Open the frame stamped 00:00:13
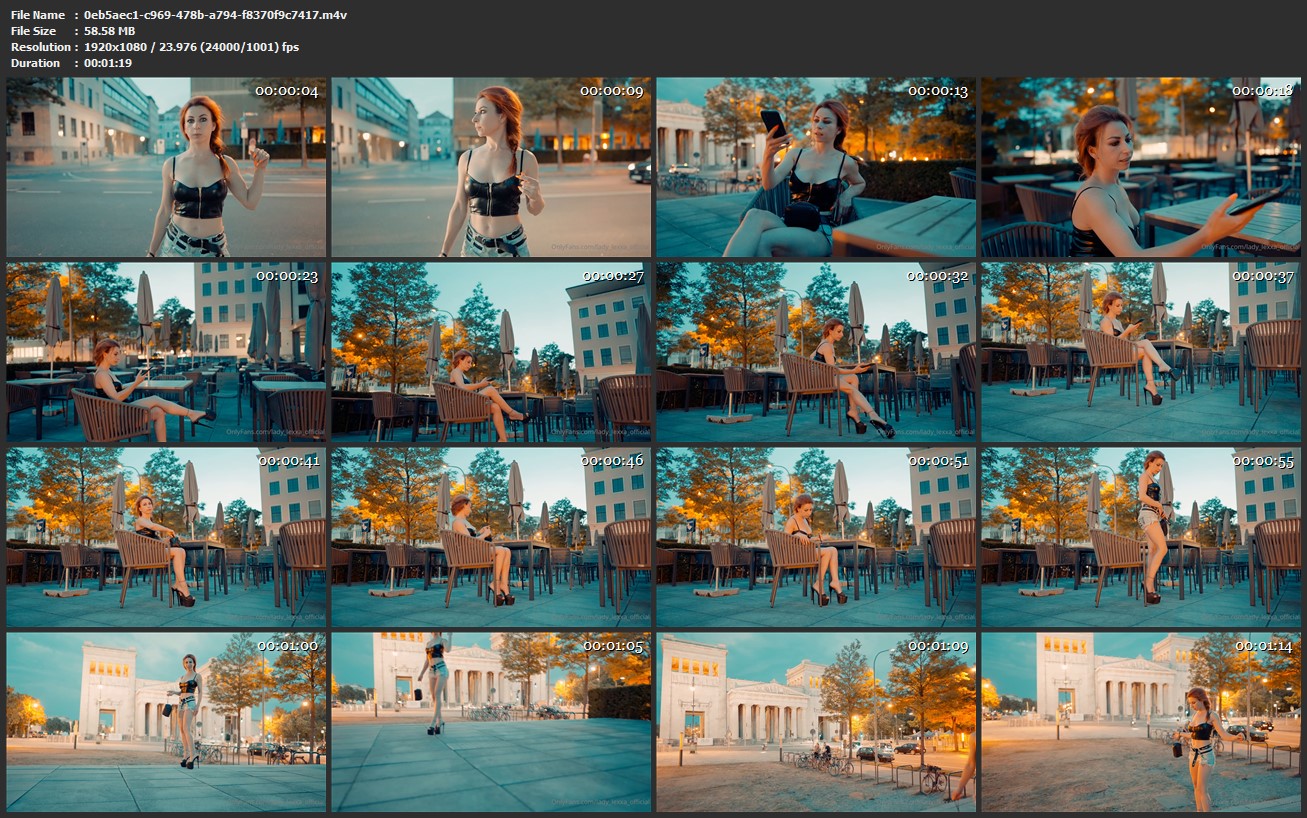 (816, 167)
